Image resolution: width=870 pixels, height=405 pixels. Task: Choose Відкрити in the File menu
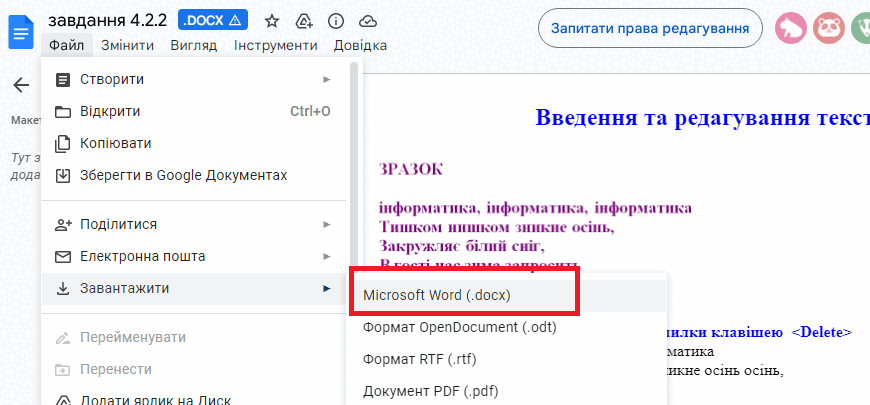click(194, 112)
